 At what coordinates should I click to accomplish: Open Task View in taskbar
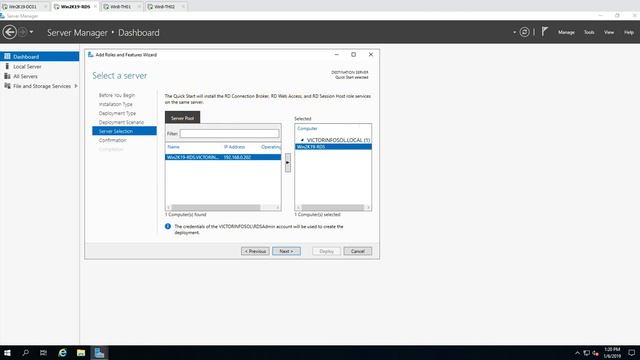click(x=43, y=353)
